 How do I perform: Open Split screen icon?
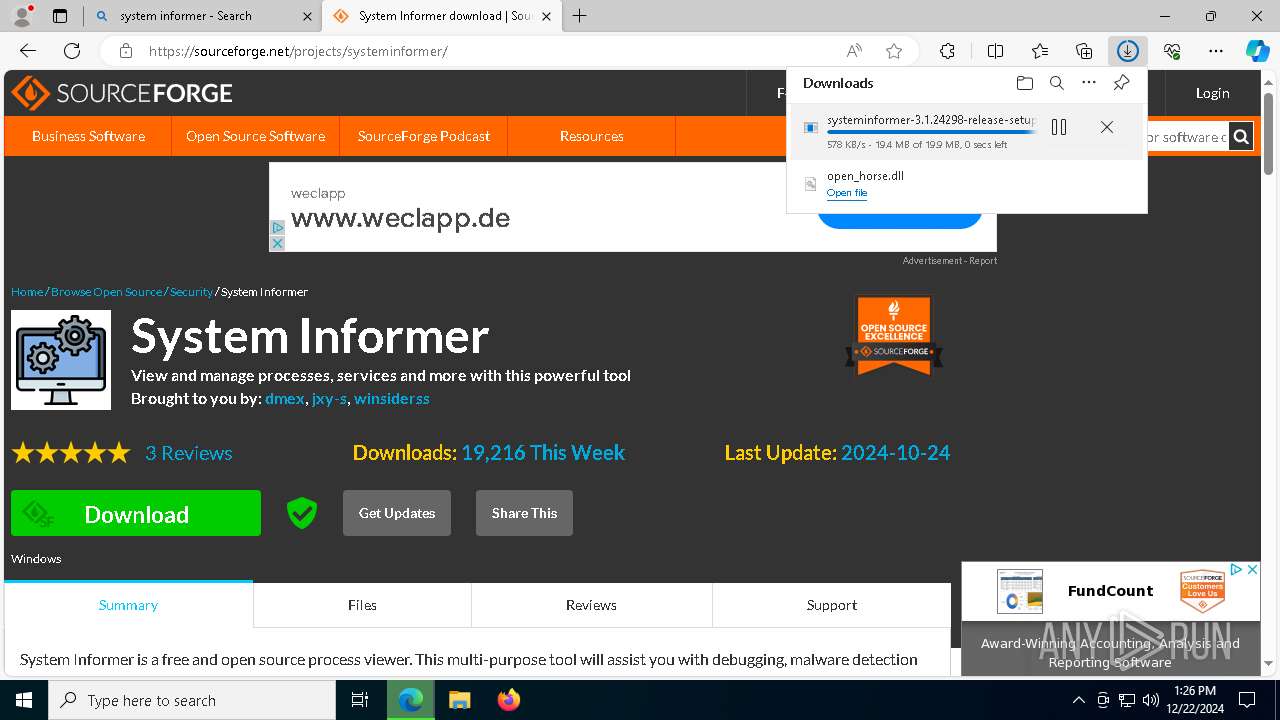(x=995, y=51)
